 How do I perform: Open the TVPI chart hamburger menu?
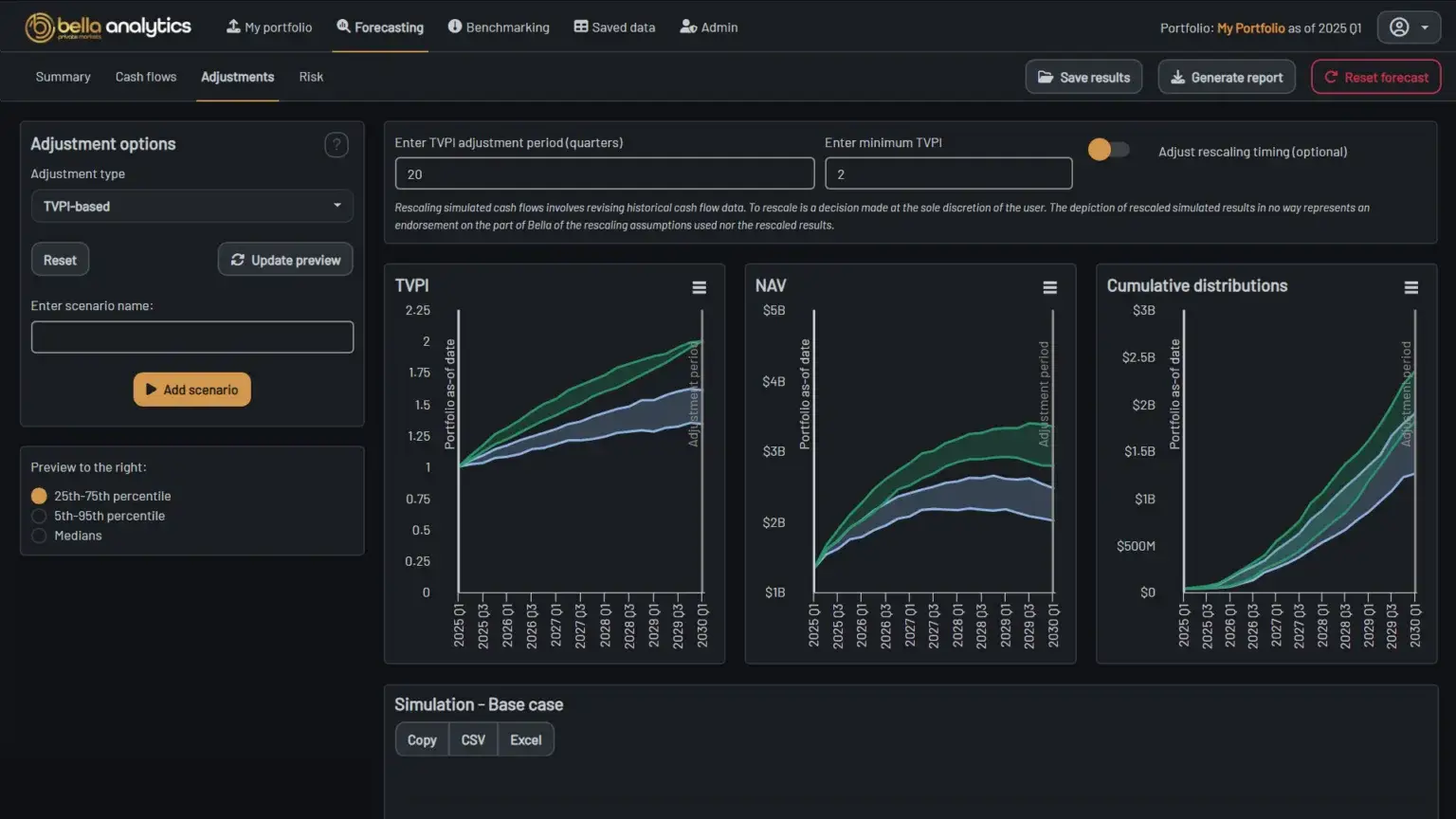click(x=699, y=287)
